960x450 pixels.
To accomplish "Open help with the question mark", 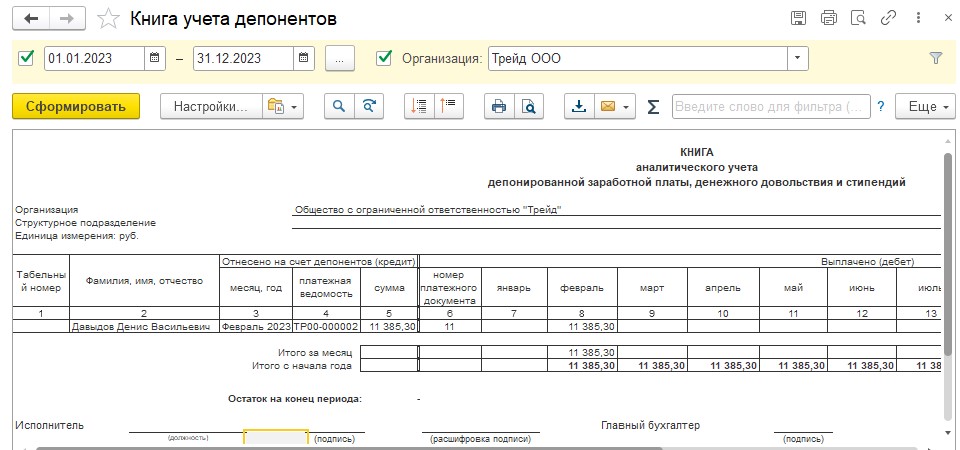I will tap(880, 106).
